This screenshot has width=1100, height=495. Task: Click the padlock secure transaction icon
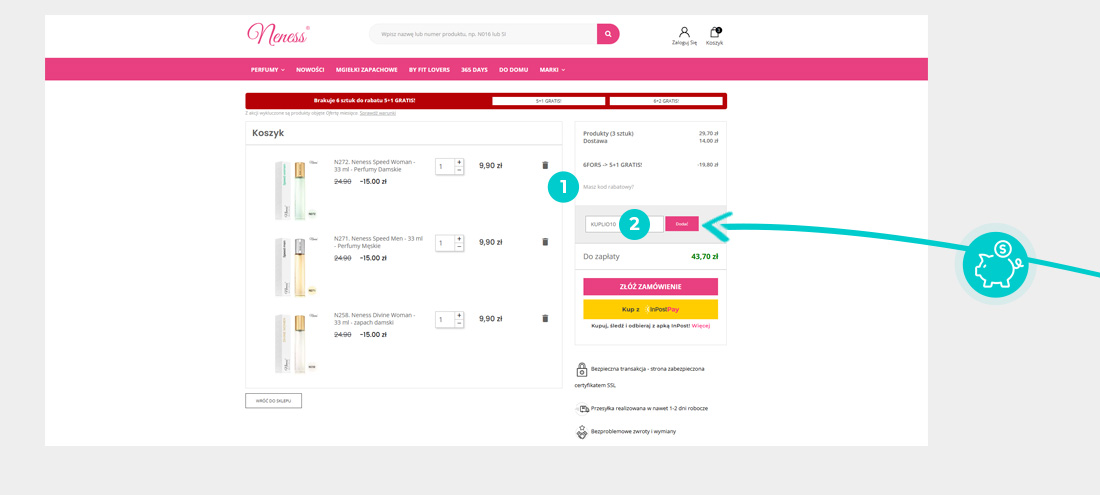tap(582, 369)
